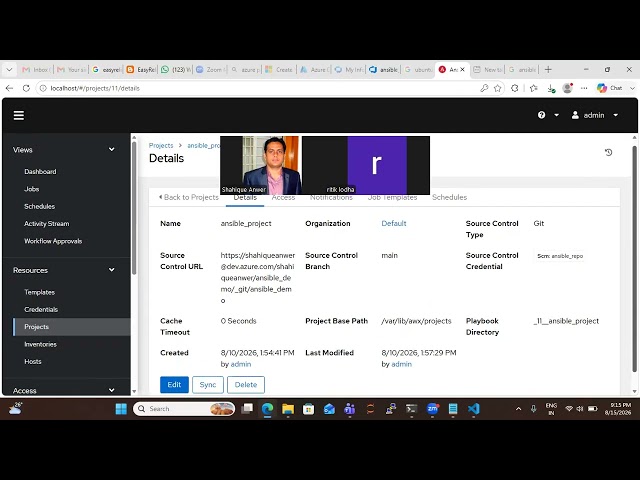Open browser extensions puzzle icon
Screen dimensions: 640x480
[x=515, y=88]
